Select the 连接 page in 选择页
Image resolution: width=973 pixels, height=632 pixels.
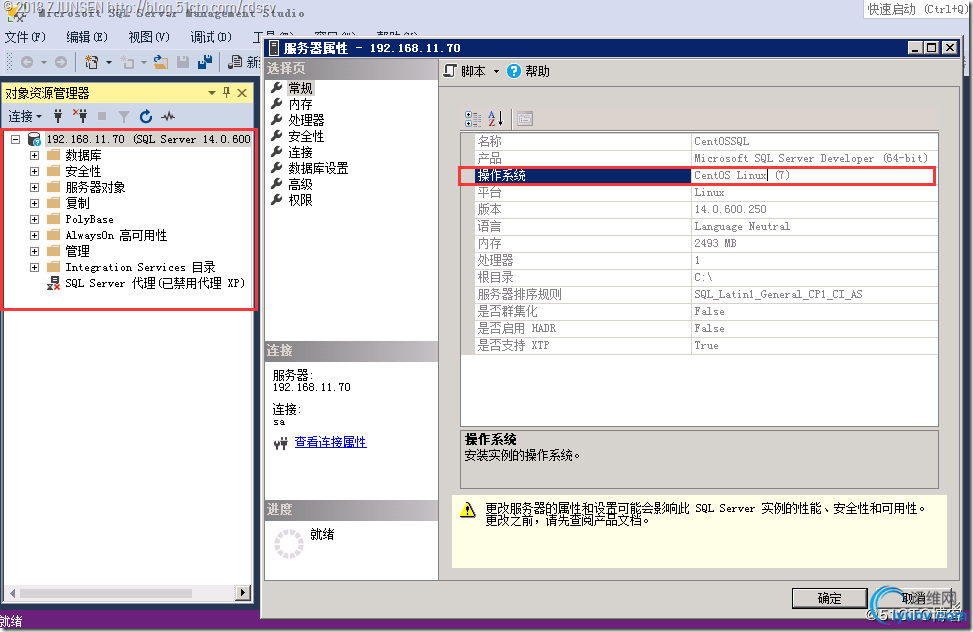[300, 153]
